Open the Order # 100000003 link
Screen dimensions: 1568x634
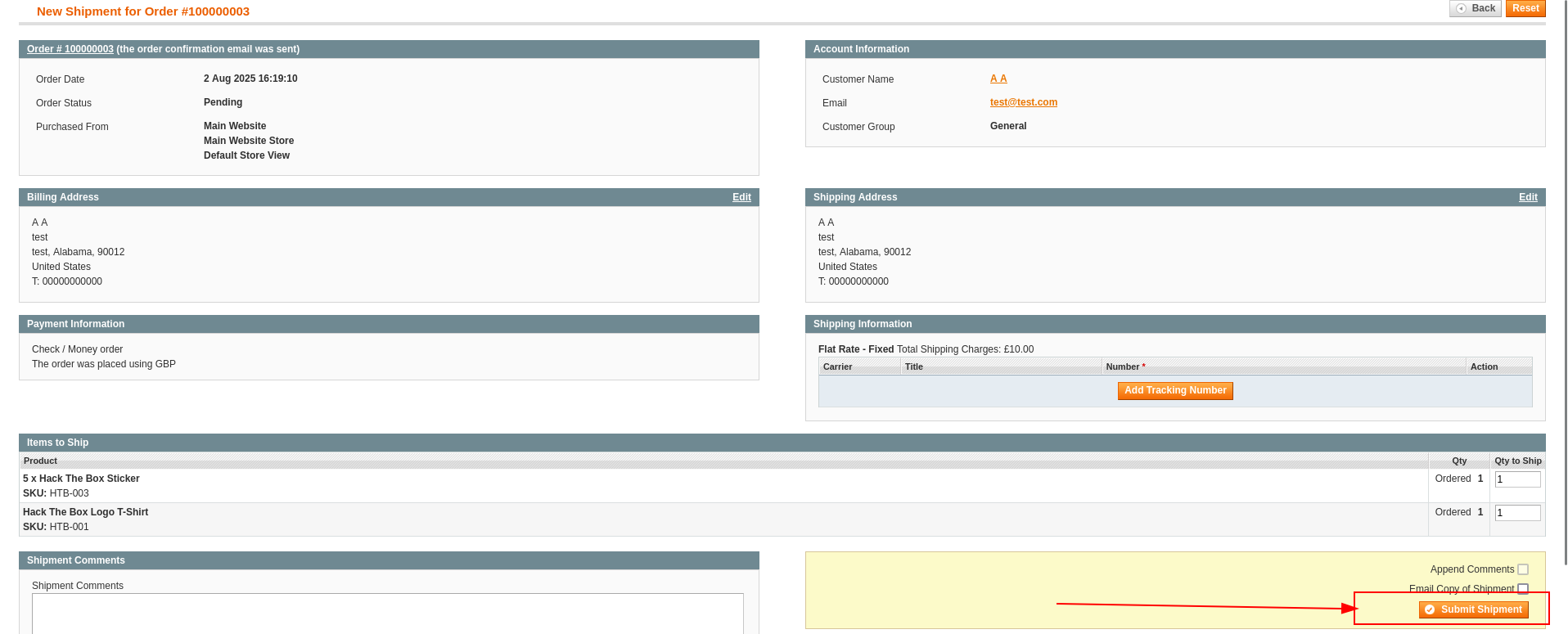point(70,49)
